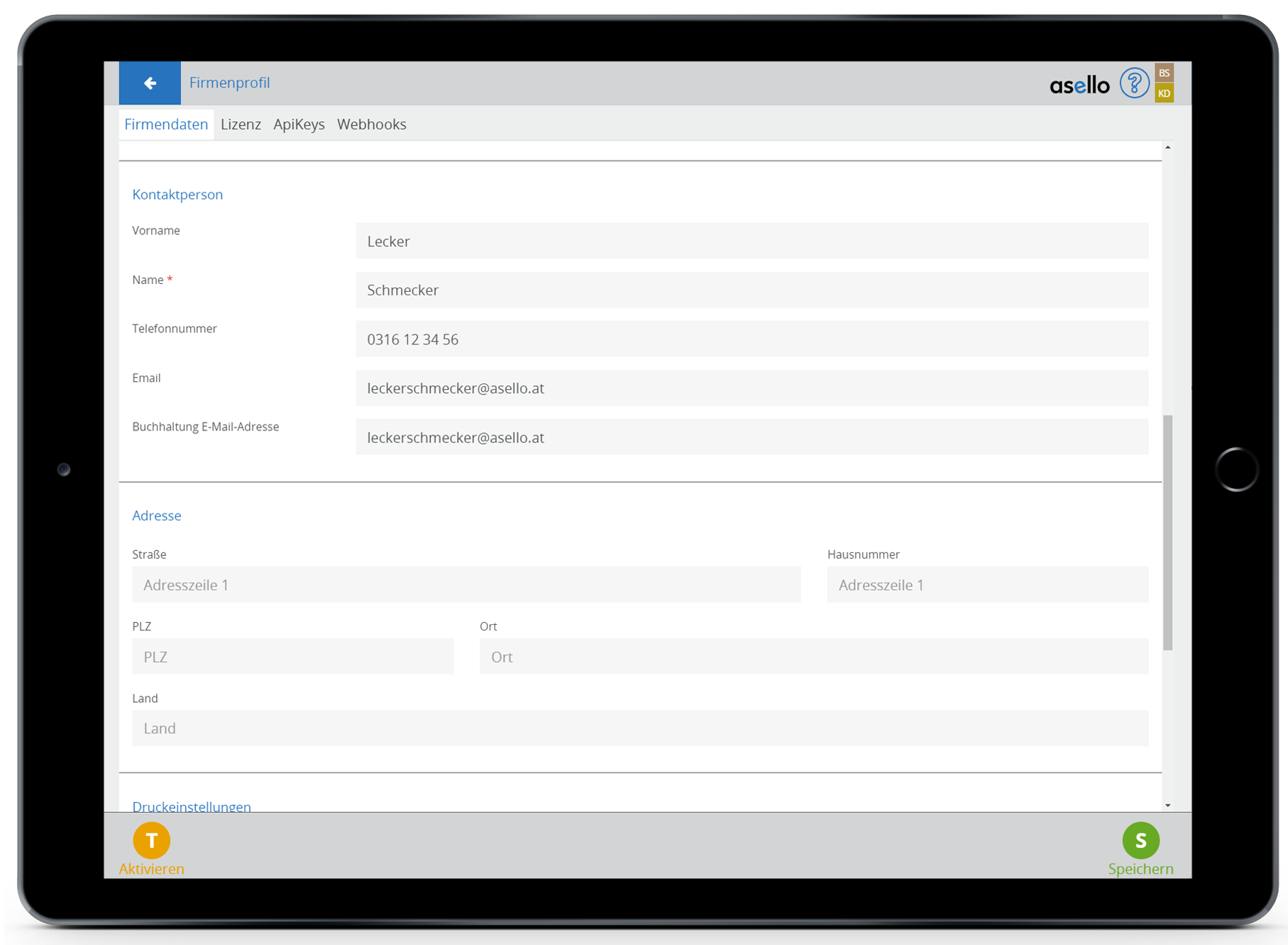Image resolution: width=1288 pixels, height=945 pixels.
Task: Edit the Telefonnummer input field
Action: pos(752,339)
